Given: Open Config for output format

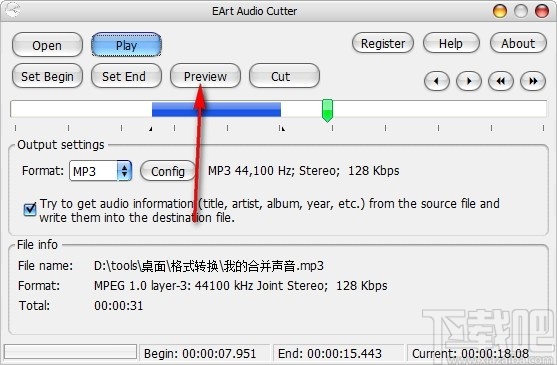Looking at the screenshot, I should [x=168, y=171].
